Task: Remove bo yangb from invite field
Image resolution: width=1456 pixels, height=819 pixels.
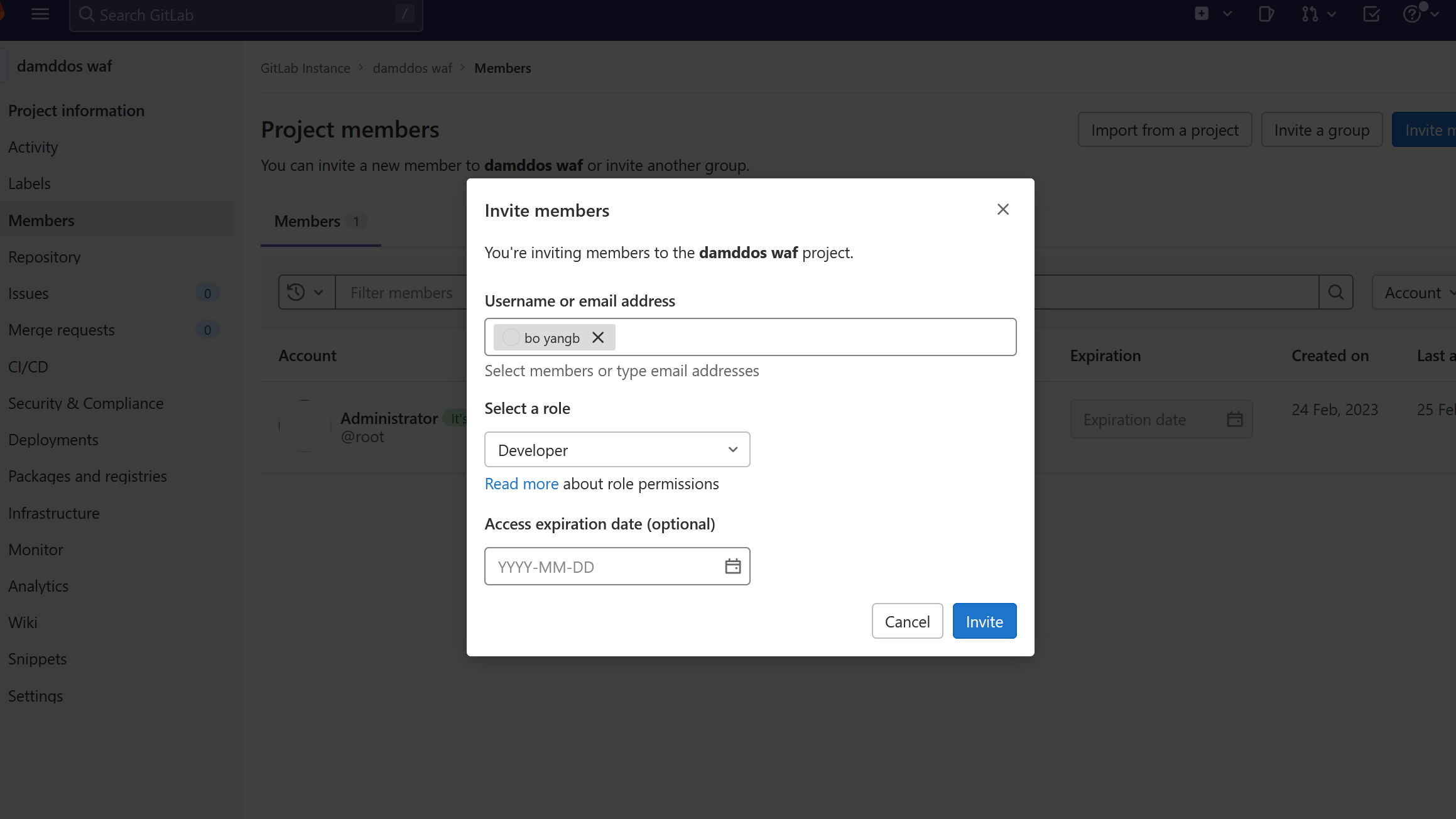Action: [x=599, y=338]
